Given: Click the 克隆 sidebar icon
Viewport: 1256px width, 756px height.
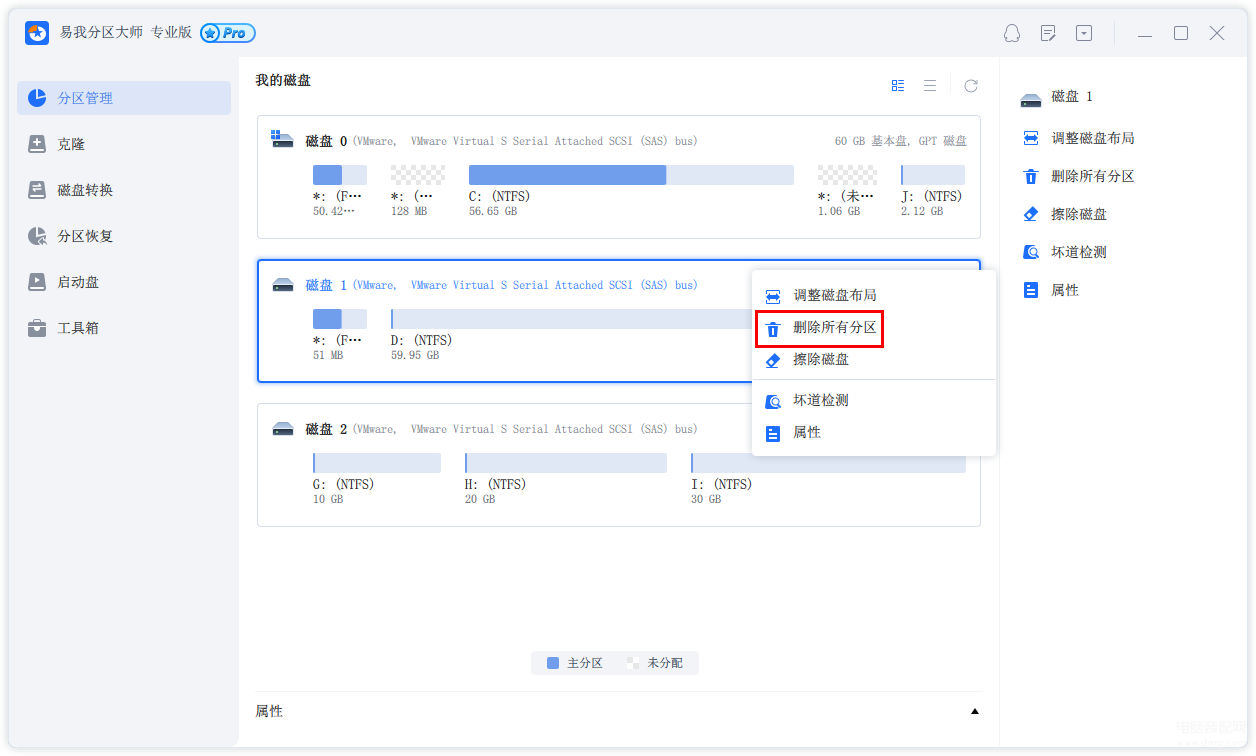Looking at the screenshot, I should click(x=37, y=144).
